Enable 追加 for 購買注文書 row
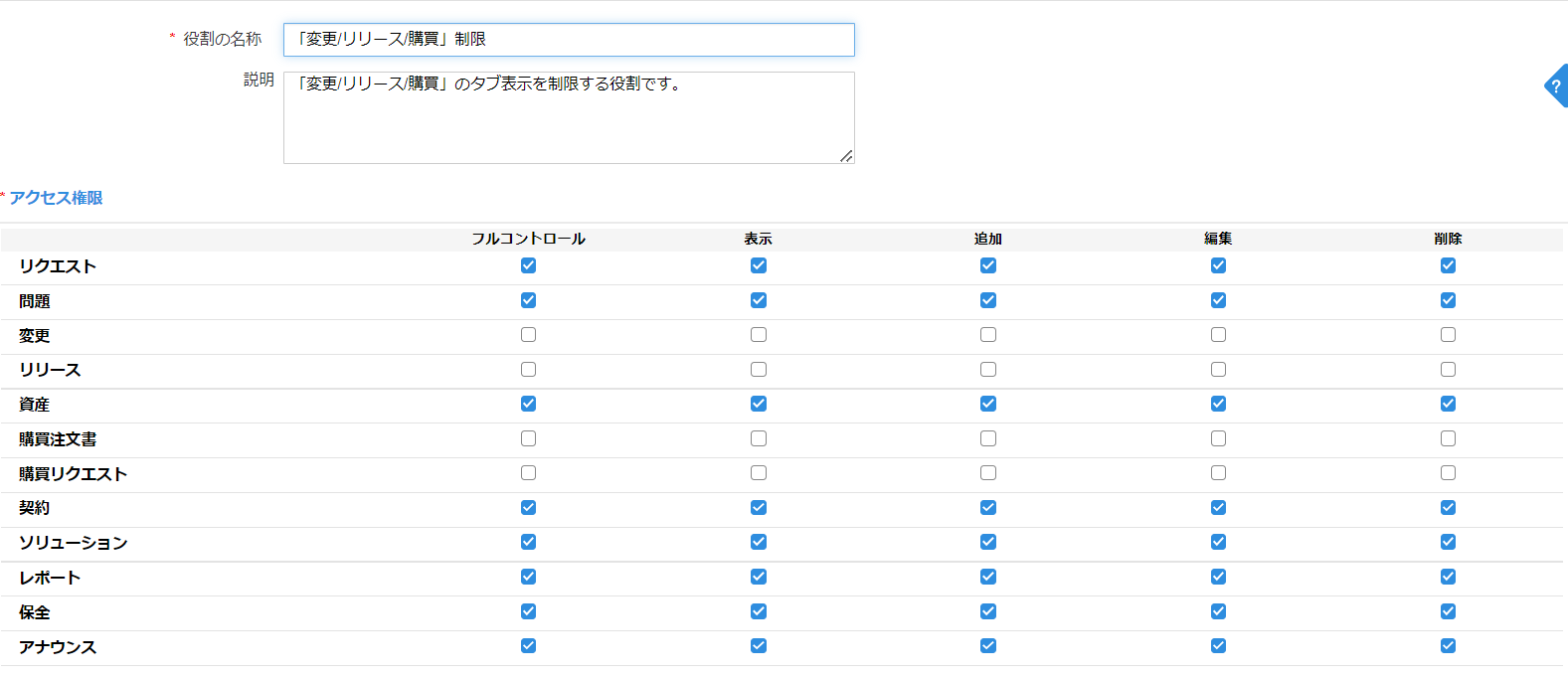The width and height of the screenshot is (1568, 678). tap(988, 438)
